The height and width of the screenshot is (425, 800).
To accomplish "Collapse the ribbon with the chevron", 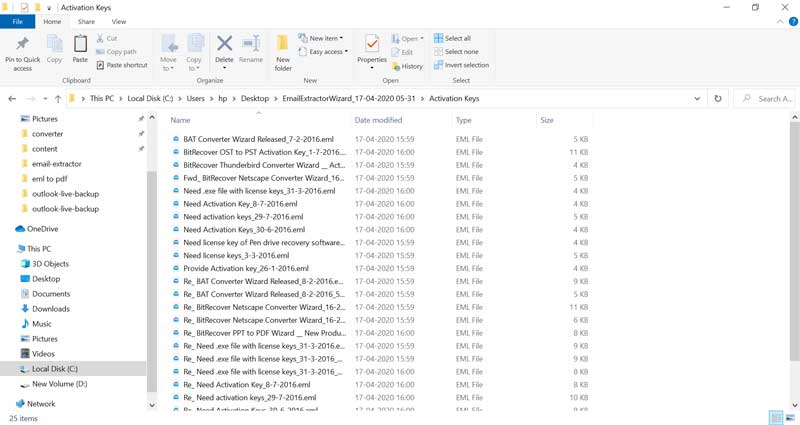I will [x=780, y=21].
